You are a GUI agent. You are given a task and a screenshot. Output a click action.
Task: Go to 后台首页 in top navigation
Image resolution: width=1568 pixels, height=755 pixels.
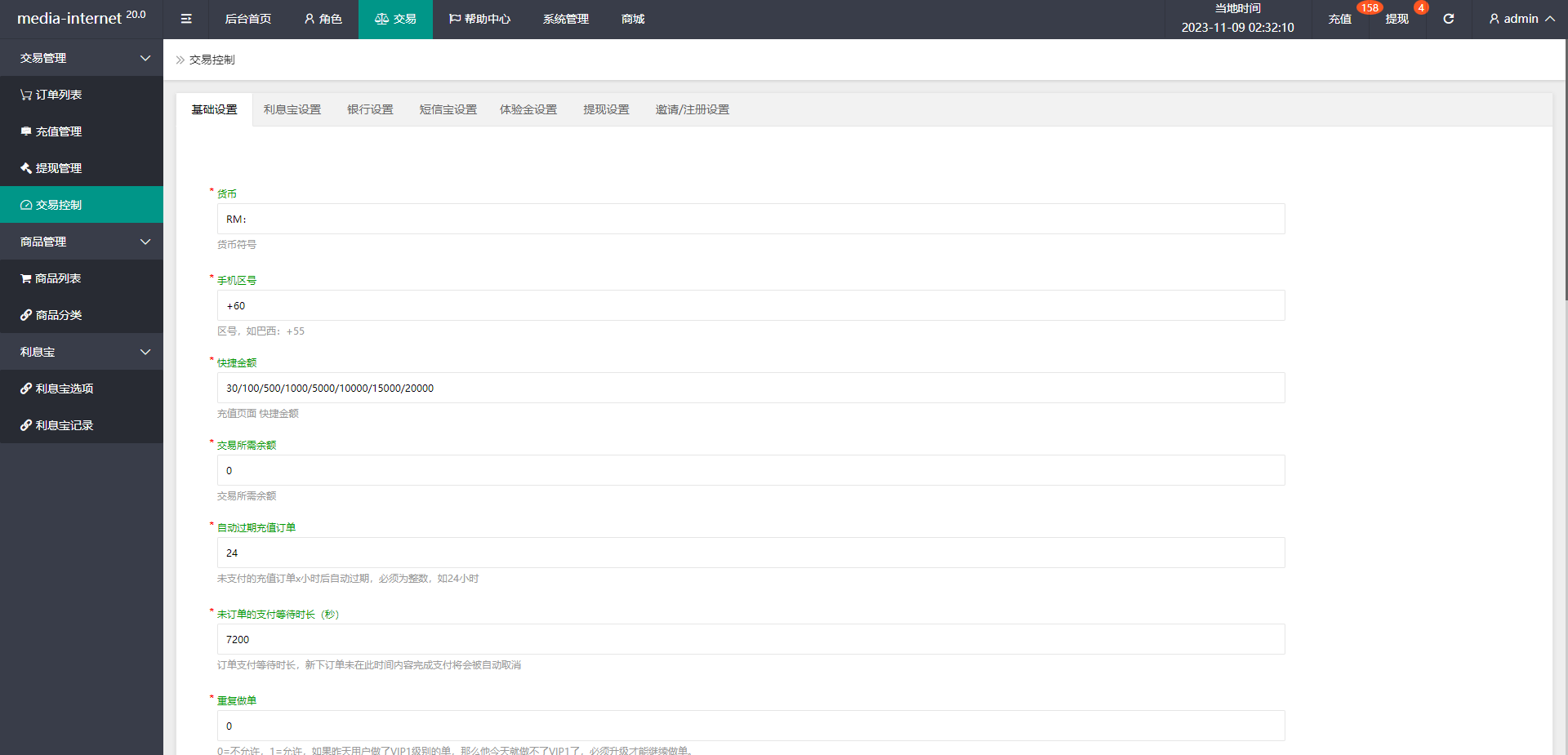point(248,19)
